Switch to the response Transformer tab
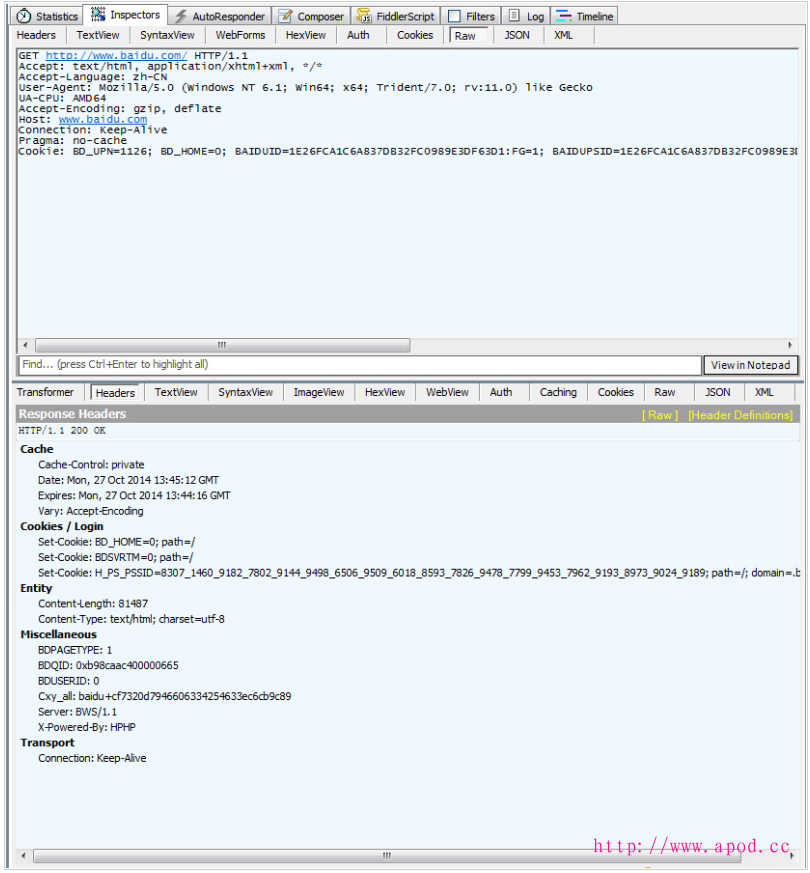 [45, 393]
